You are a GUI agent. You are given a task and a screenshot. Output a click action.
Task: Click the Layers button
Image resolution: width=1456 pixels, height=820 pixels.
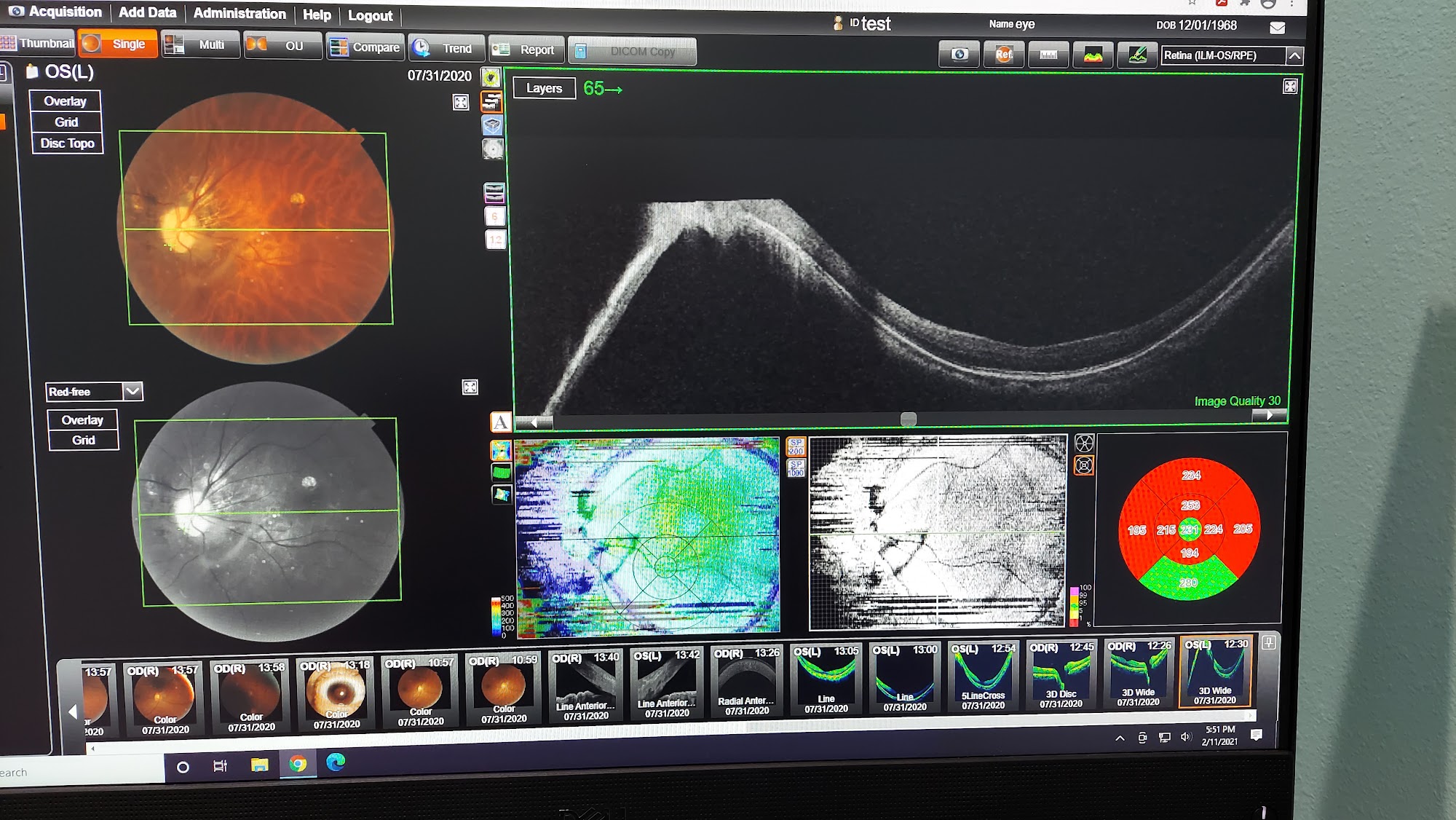click(x=544, y=88)
